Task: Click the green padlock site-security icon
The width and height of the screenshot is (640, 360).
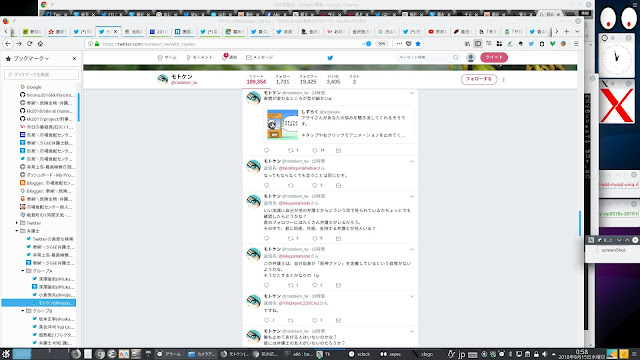Action: click(97, 44)
